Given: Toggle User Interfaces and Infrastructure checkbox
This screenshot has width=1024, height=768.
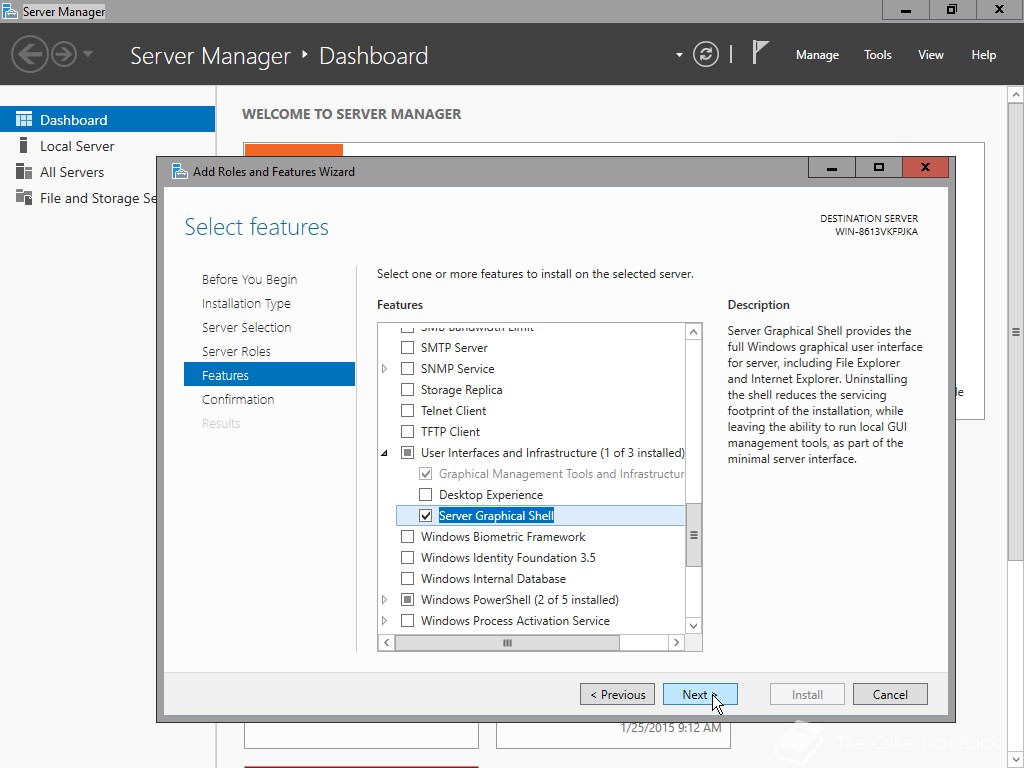Looking at the screenshot, I should coord(407,452).
